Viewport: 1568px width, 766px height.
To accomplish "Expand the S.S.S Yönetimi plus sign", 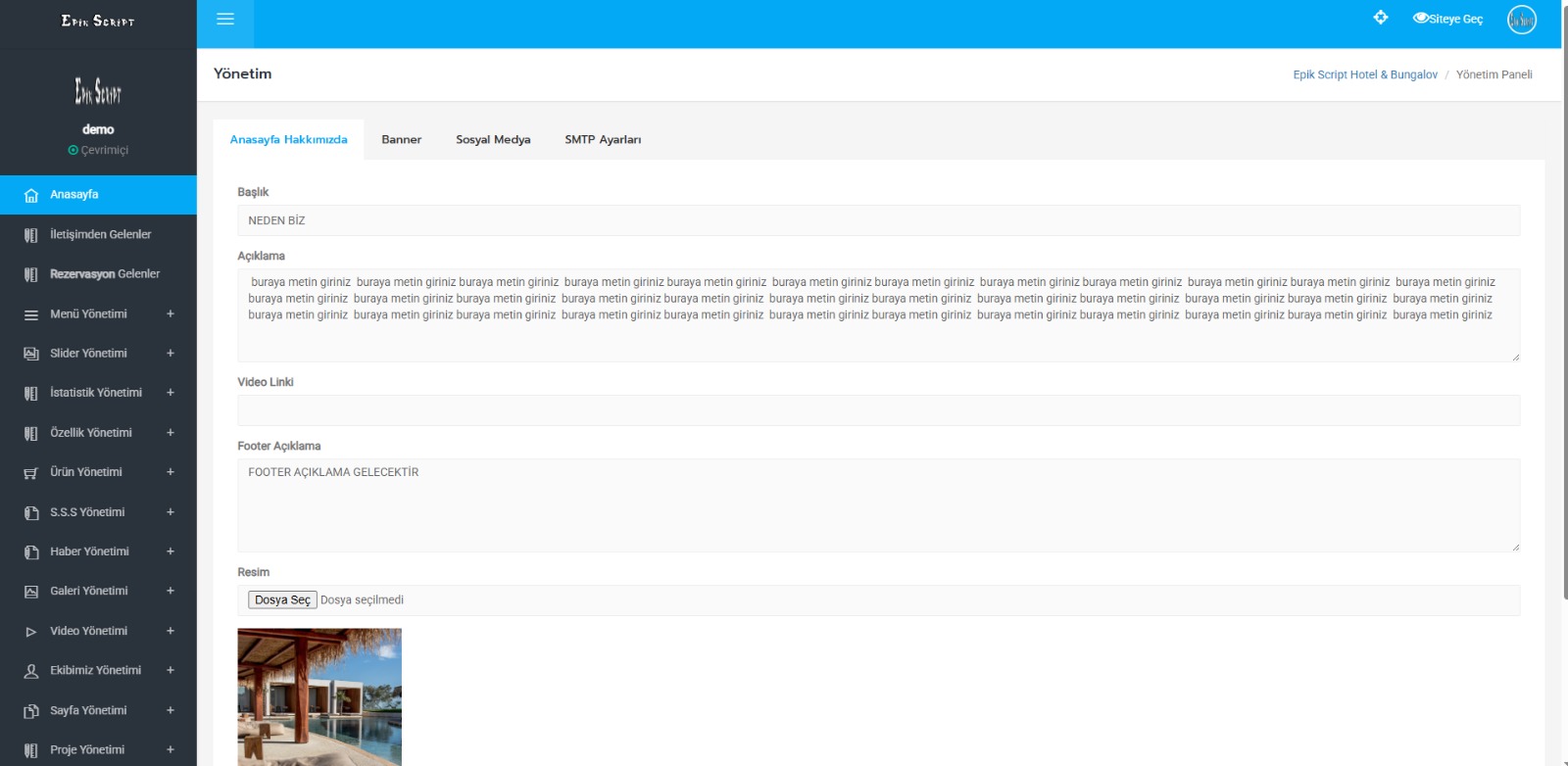I will pyautogui.click(x=171, y=512).
